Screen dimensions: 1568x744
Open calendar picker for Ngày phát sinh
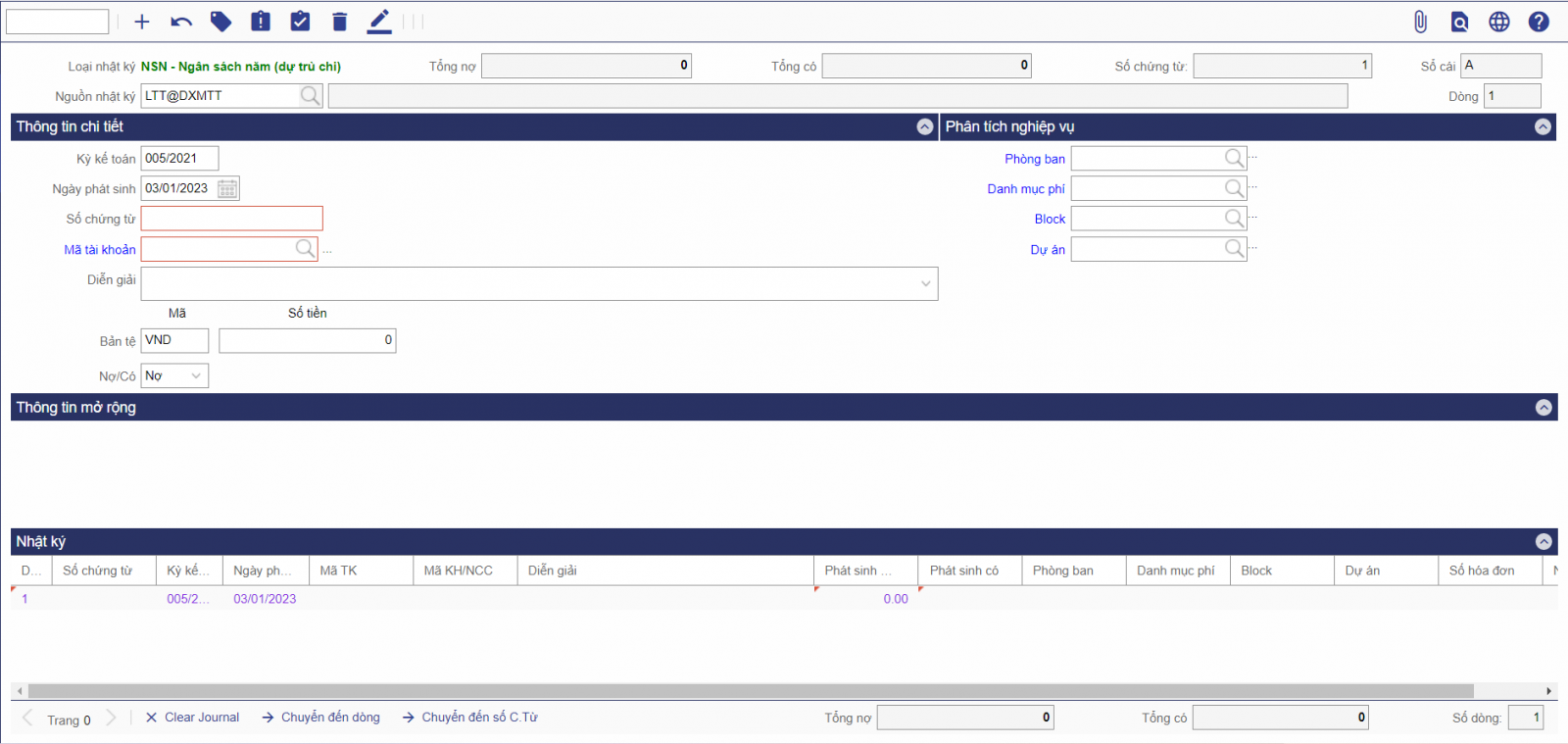click(227, 188)
